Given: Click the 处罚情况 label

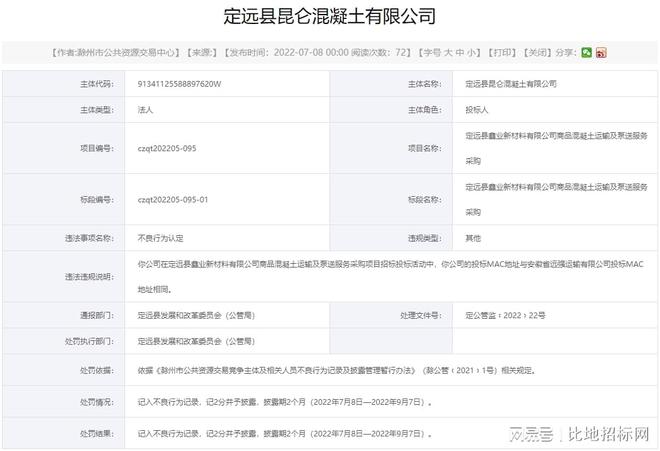Looking at the screenshot, I should (x=97, y=402).
